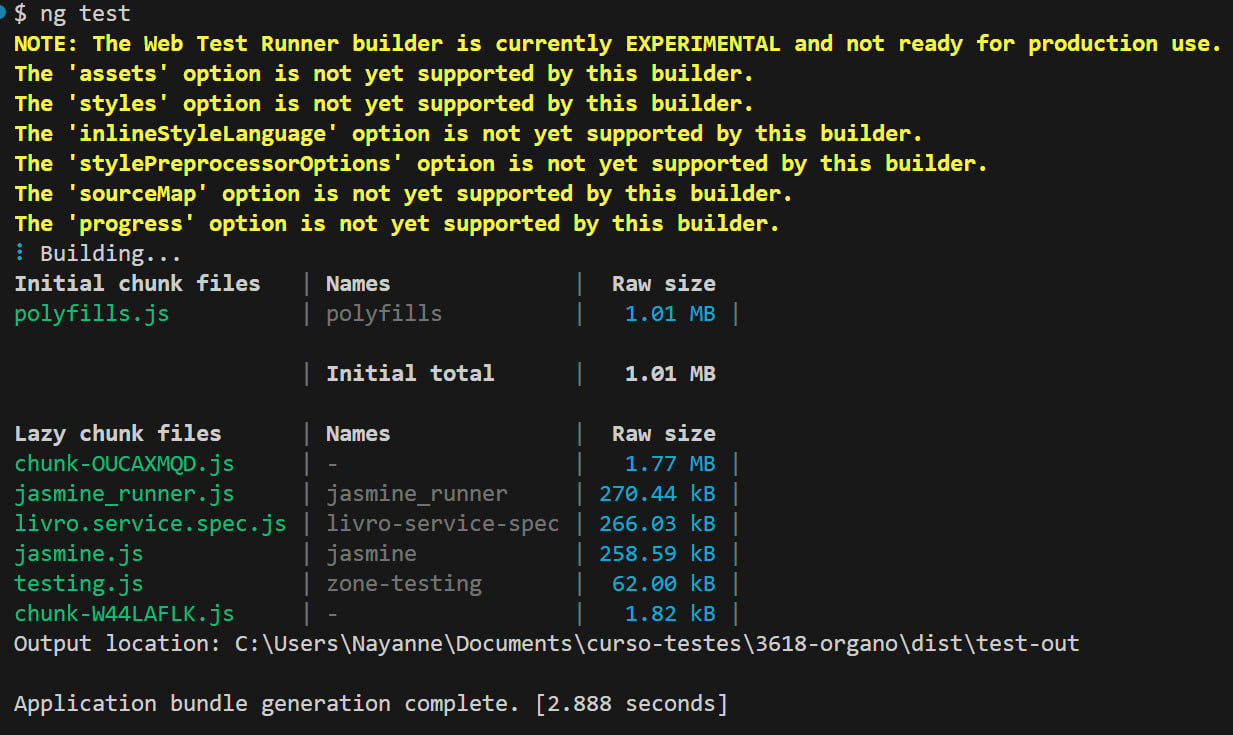The width and height of the screenshot is (1233, 735).
Task: Click the 1.77 MB size value
Action: (670, 464)
